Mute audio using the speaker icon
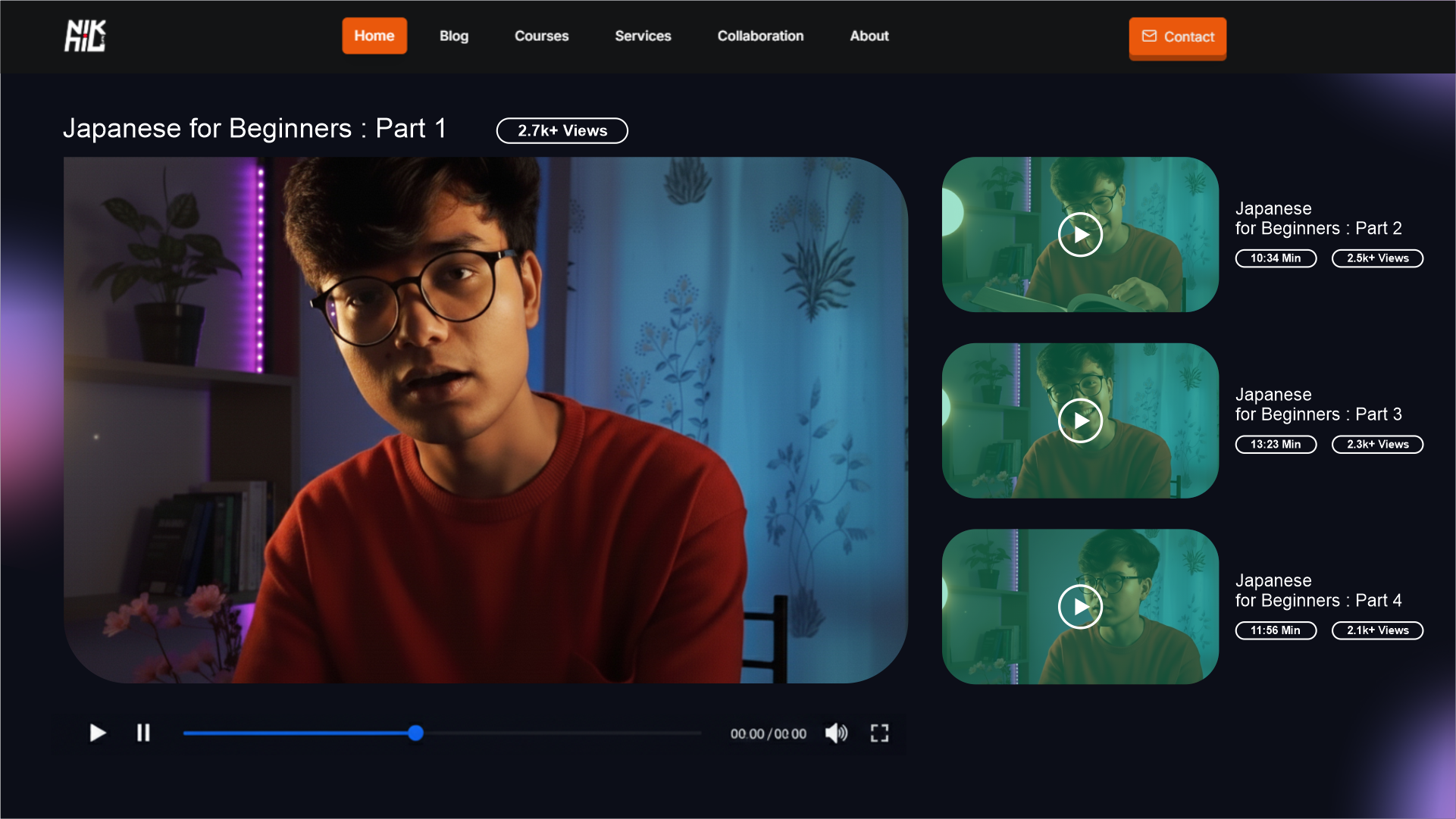Screen dimensions: 1456x819 coord(836,733)
